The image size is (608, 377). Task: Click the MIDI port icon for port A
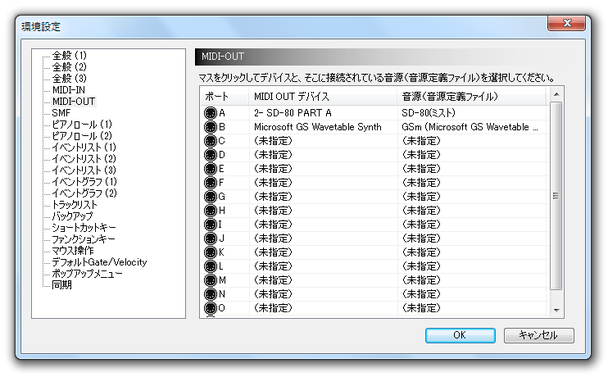pyautogui.click(x=210, y=113)
